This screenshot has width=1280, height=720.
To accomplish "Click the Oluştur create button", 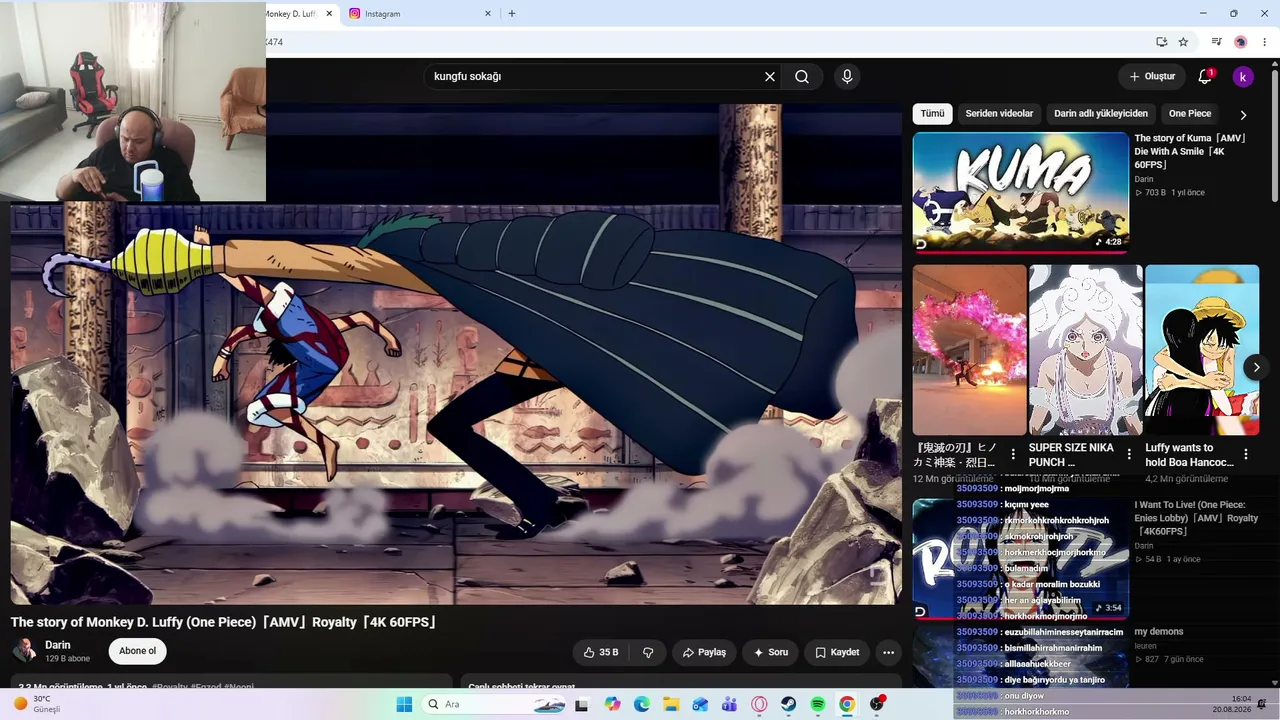I will click(x=1152, y=77).
